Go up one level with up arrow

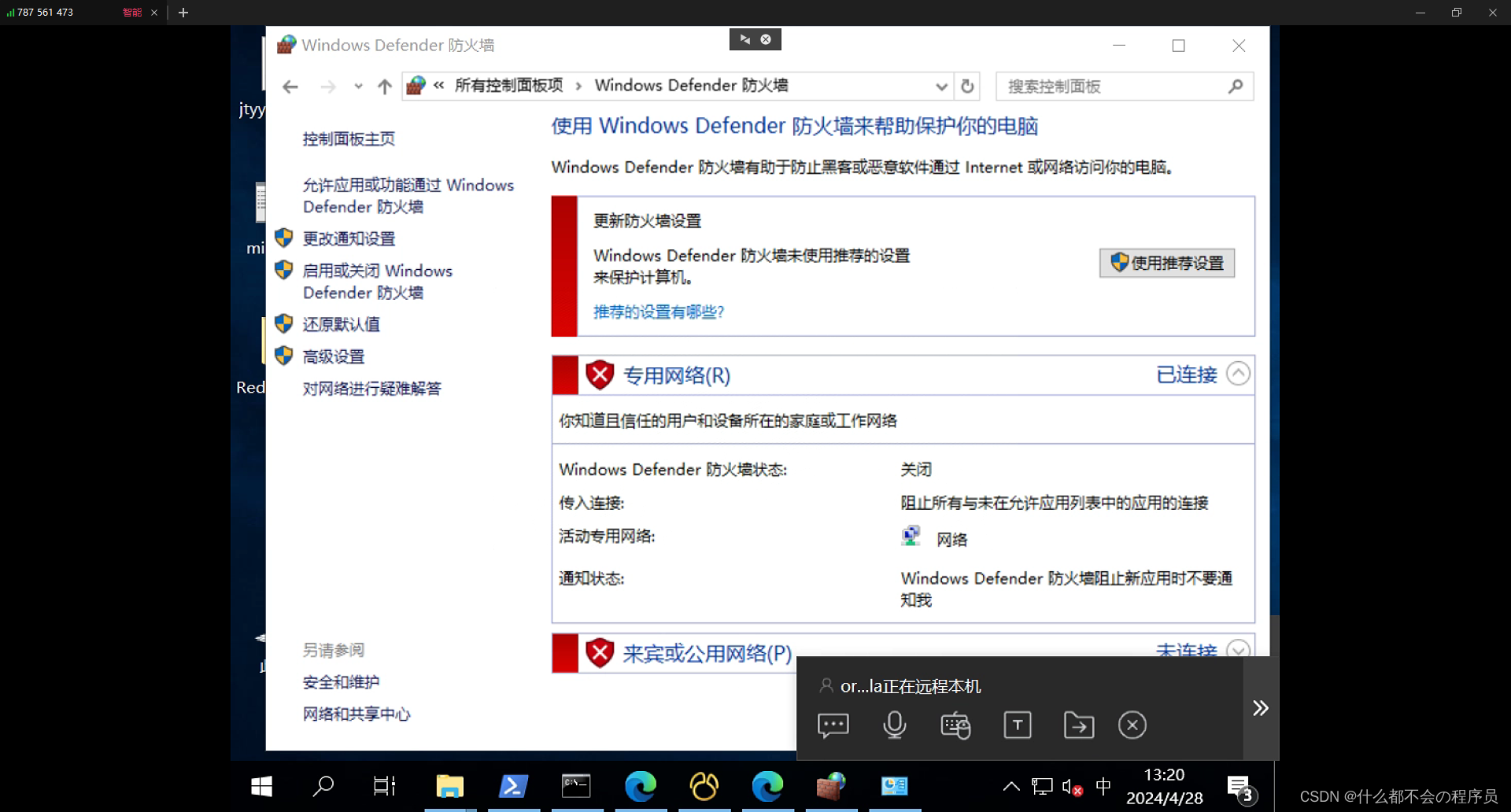coord(384,87)
